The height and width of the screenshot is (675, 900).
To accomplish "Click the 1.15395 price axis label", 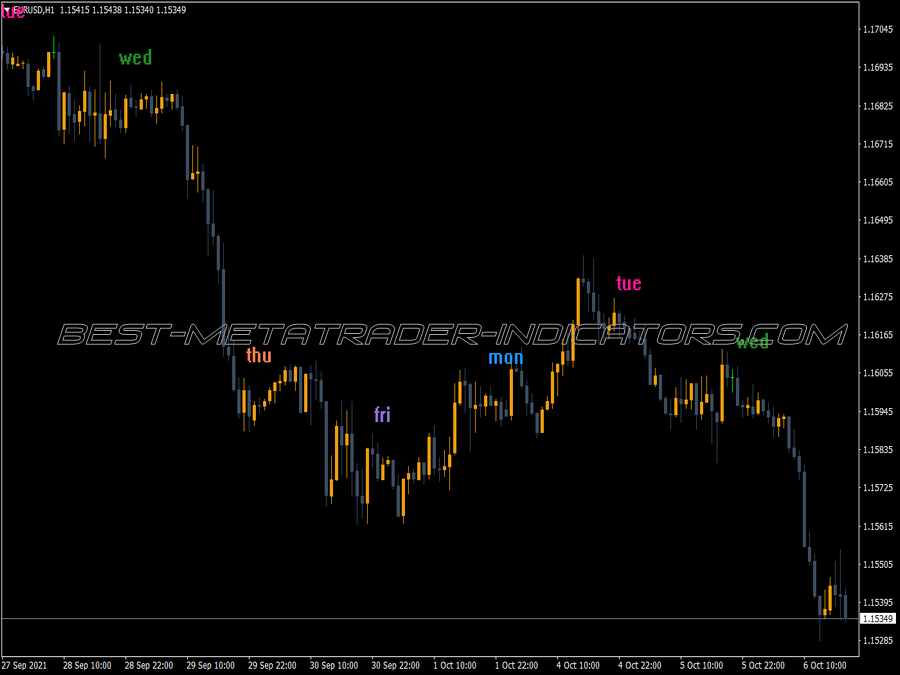I will 878,602.
